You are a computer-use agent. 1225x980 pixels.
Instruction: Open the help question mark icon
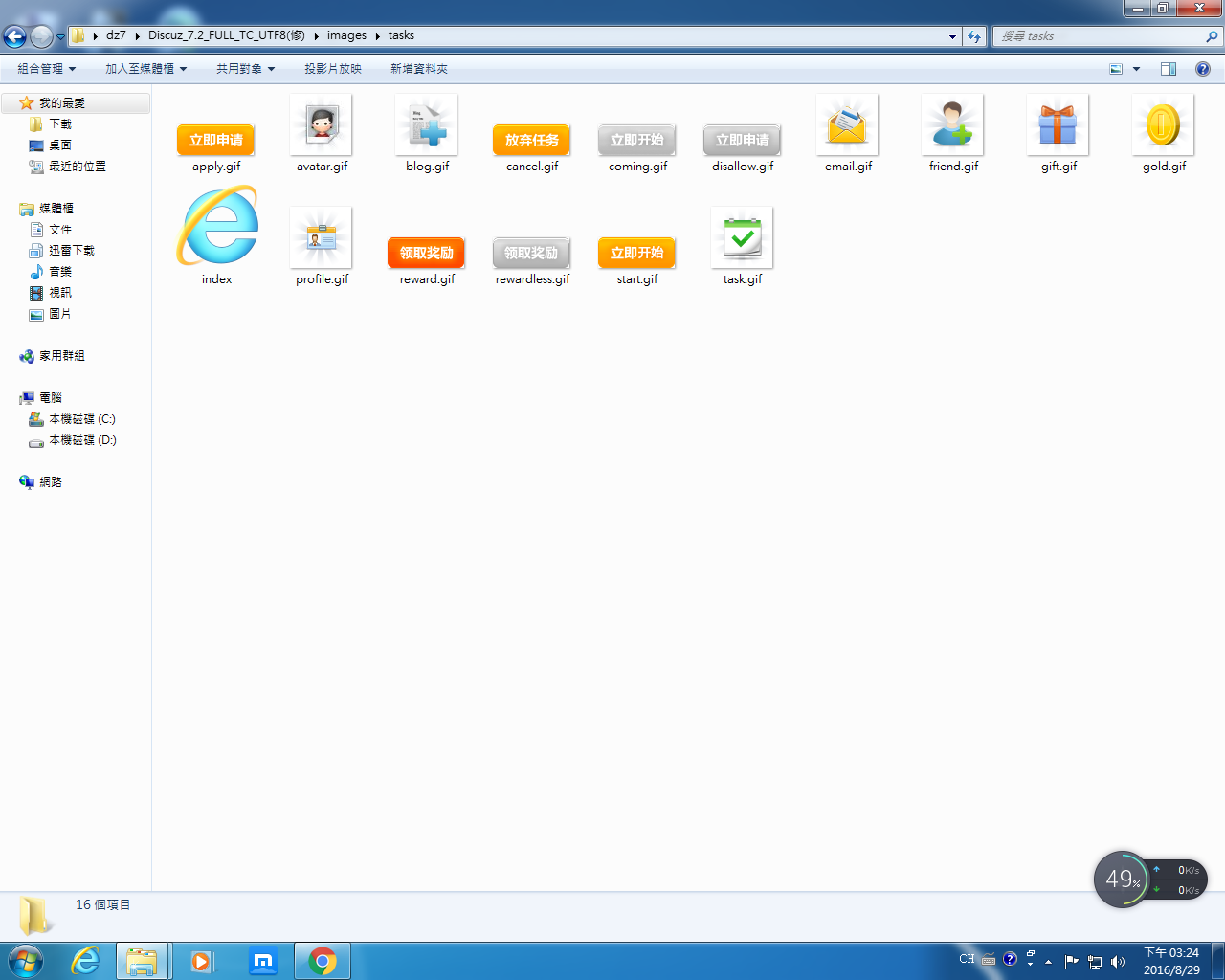pyautogui.click(x=1203, y=69)
